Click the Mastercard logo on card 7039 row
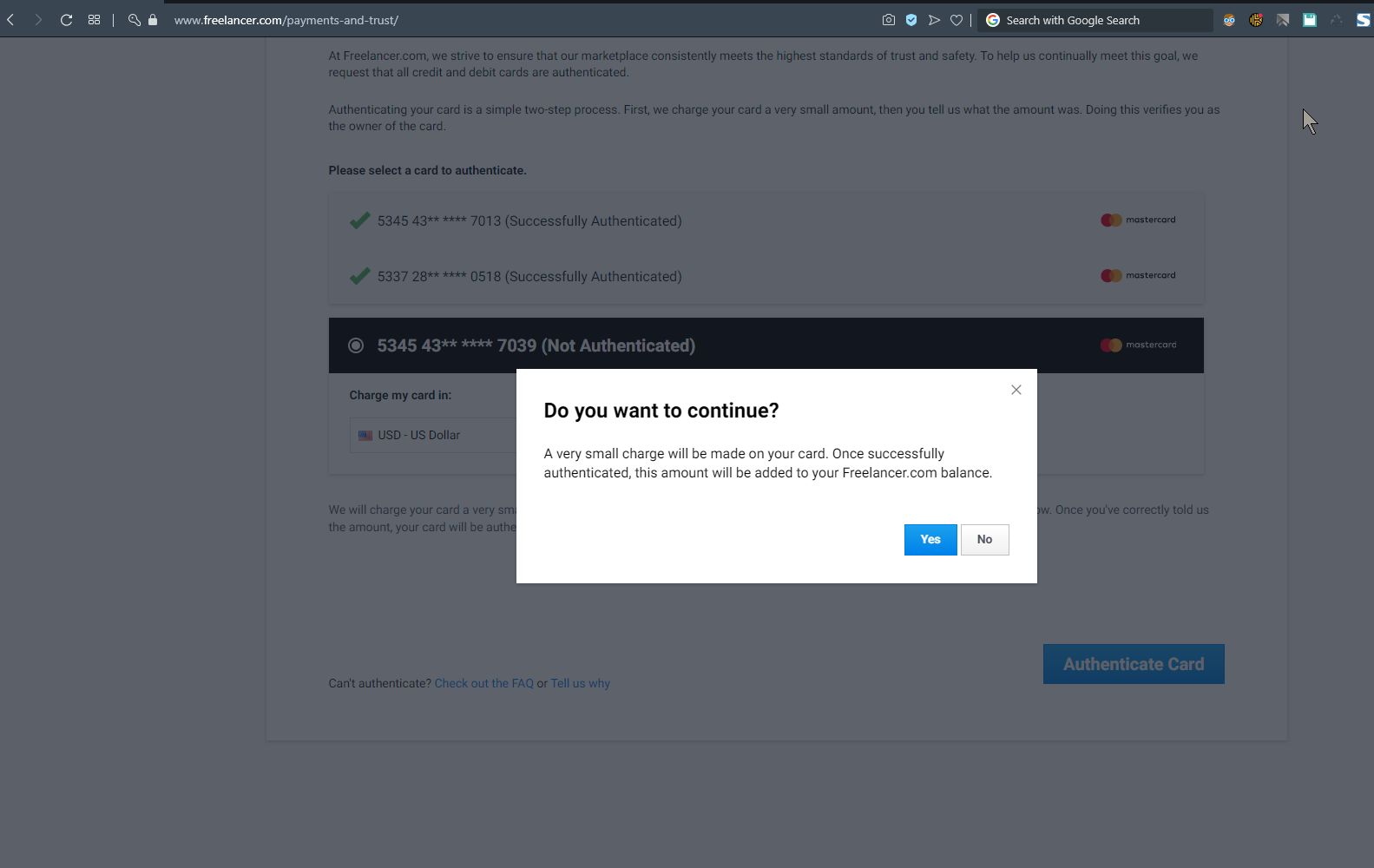1374x868 pixels. click(x=1138, y=345)
